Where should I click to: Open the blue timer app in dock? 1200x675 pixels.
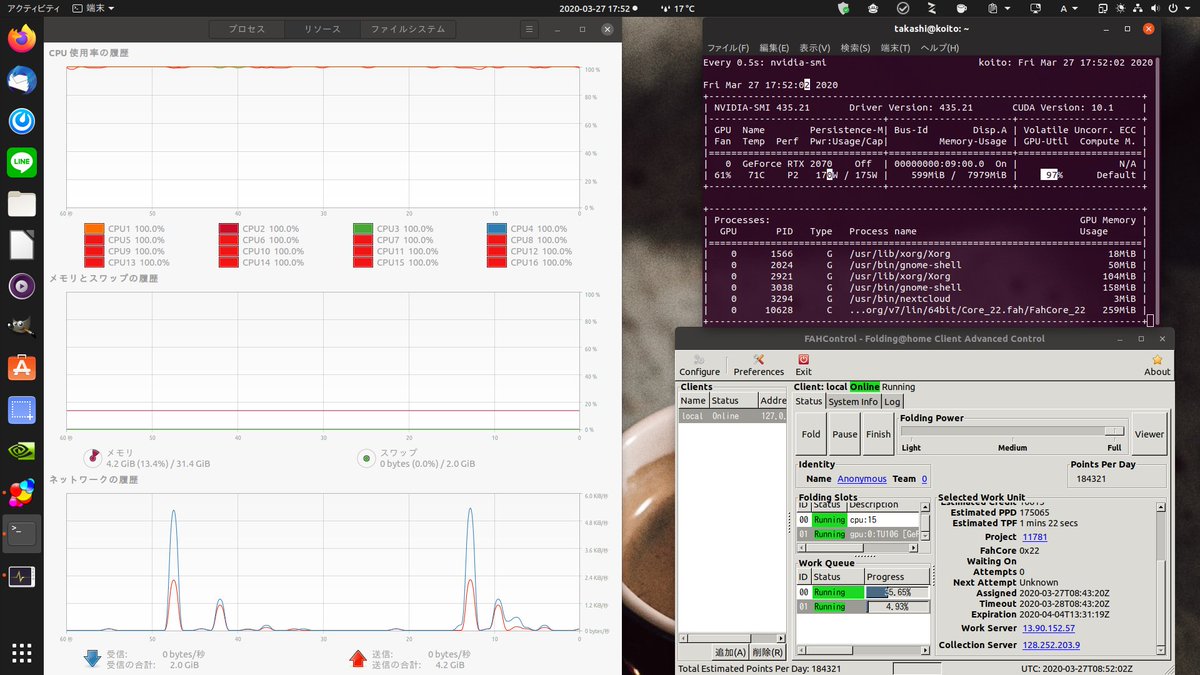tap(22, 121)
